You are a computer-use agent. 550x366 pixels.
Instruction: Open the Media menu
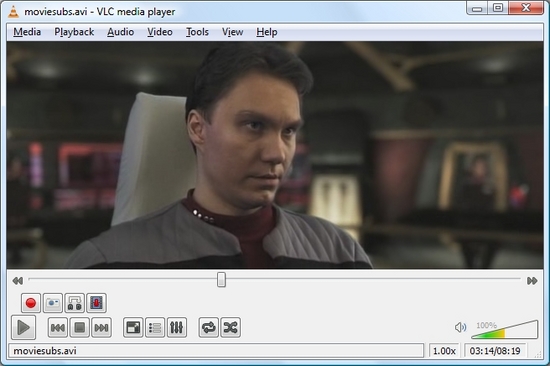coord(27,32)
